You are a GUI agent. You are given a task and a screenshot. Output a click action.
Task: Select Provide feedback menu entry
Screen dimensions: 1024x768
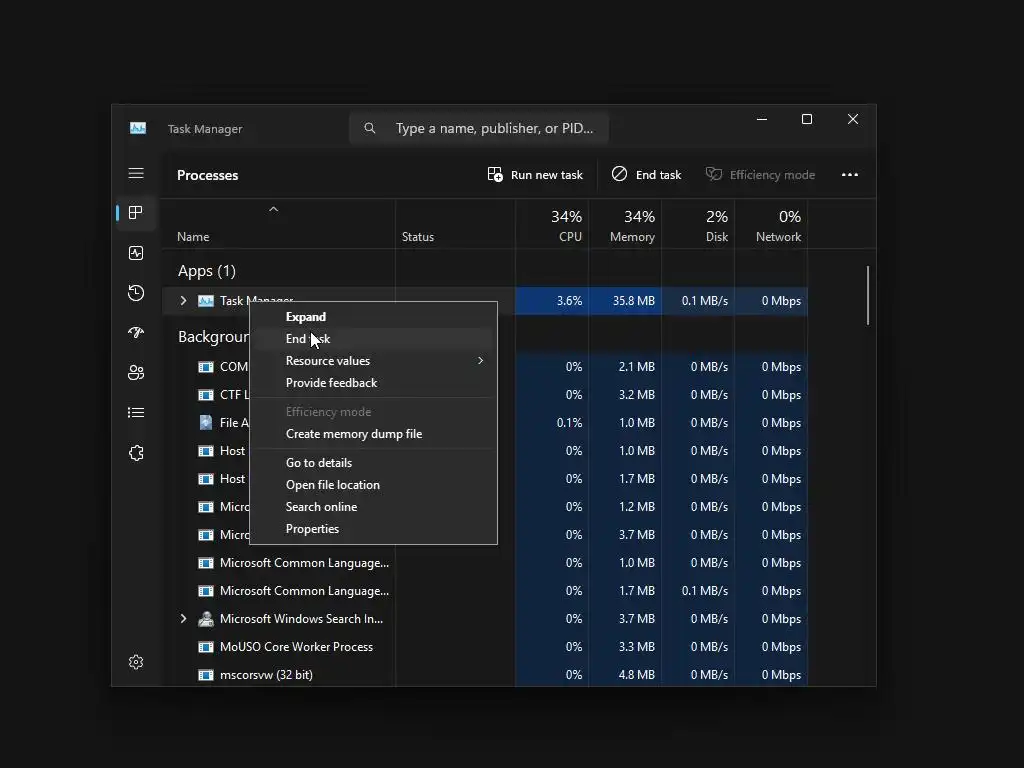374,383
